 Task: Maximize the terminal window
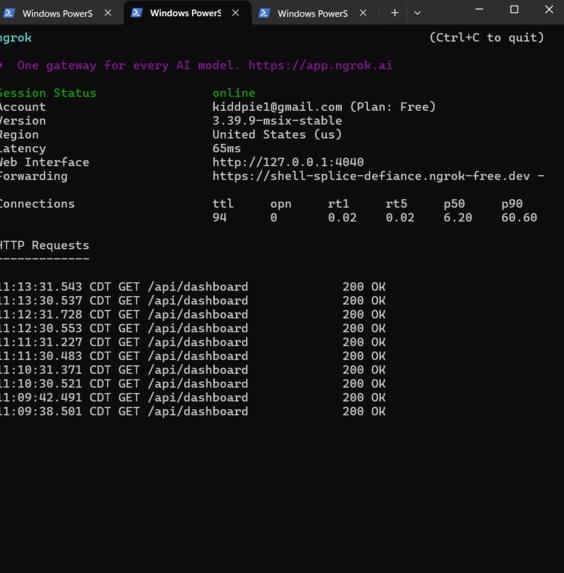(514, 10)
